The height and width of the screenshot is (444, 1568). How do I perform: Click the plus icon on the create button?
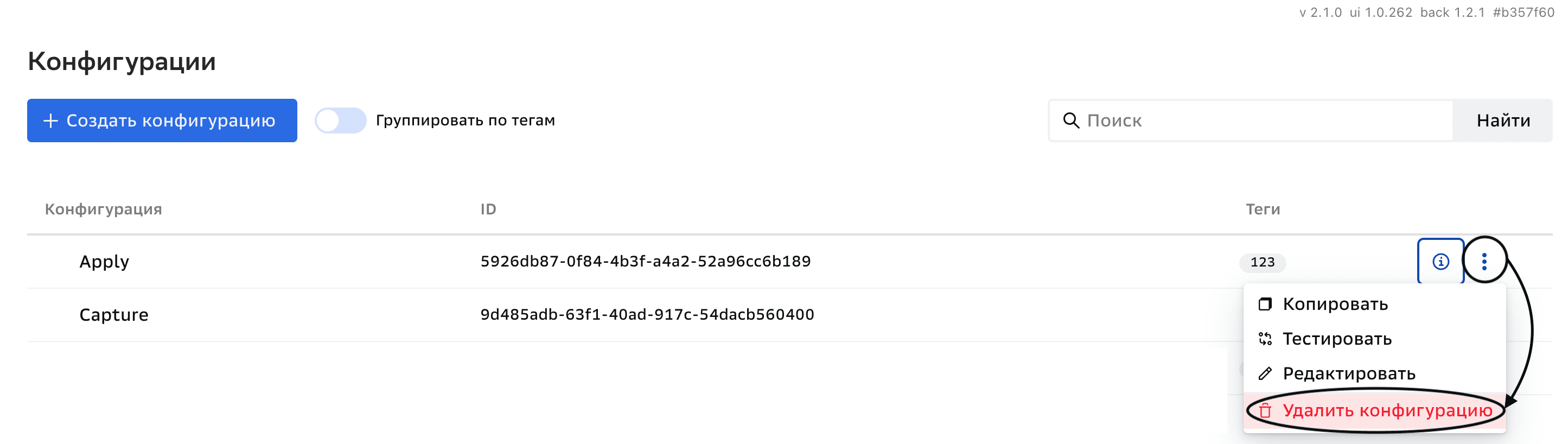pyautogui.click(x=50, y=120)
